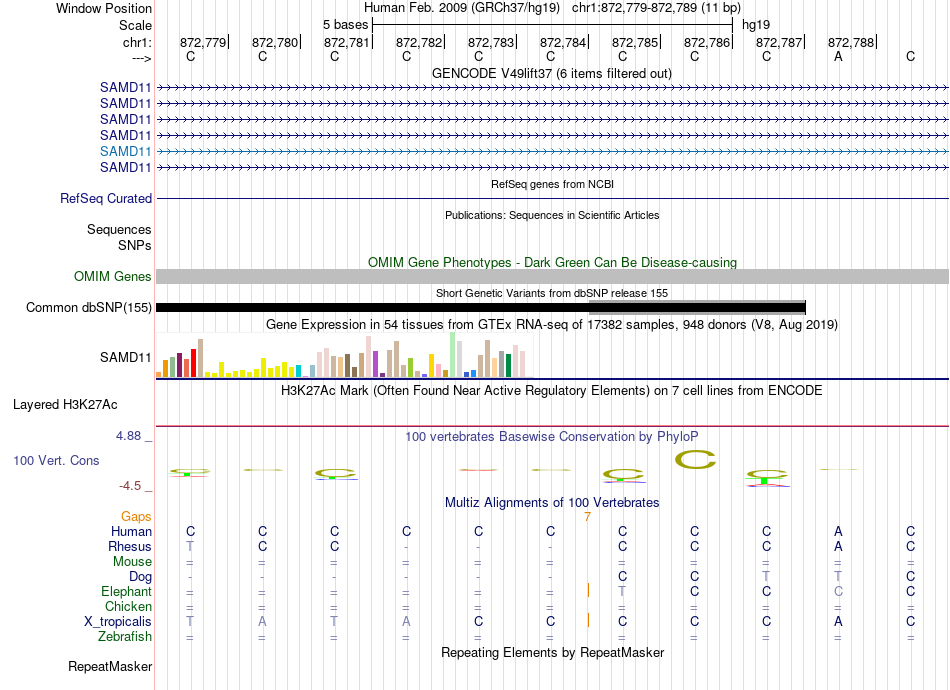The width and height of the screenshot is (950, 690).
Task: Click the purple bar in GTEx expression chart
Action: point(376,364)
